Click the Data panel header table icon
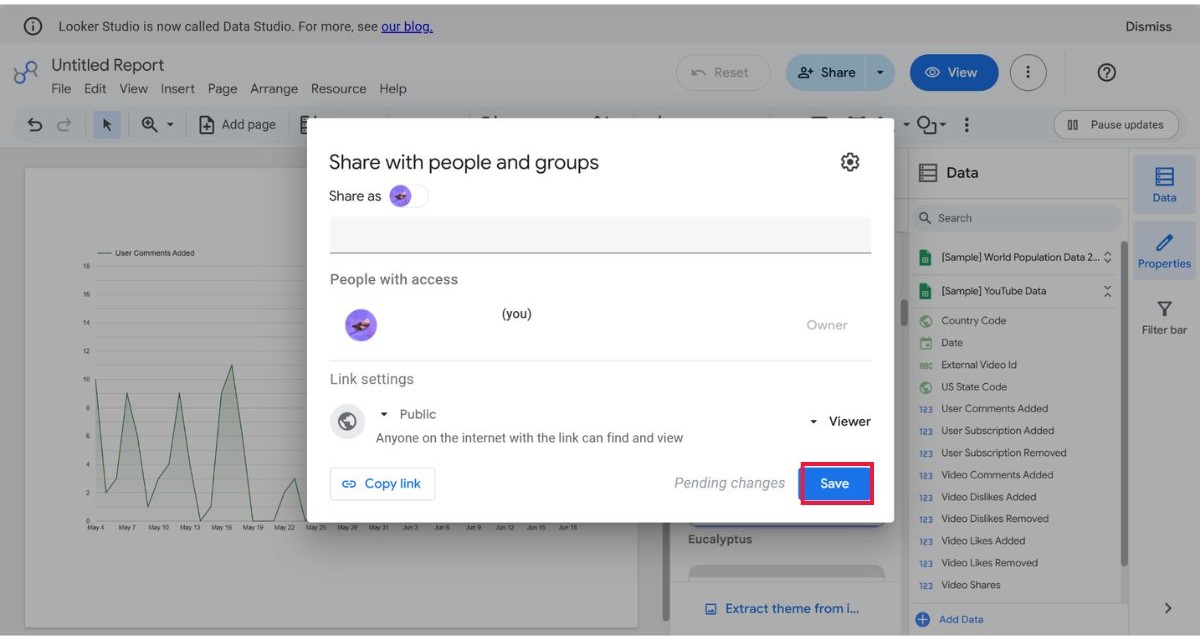This screenshot has width=1200, height=642. click(x=928, y=173)
